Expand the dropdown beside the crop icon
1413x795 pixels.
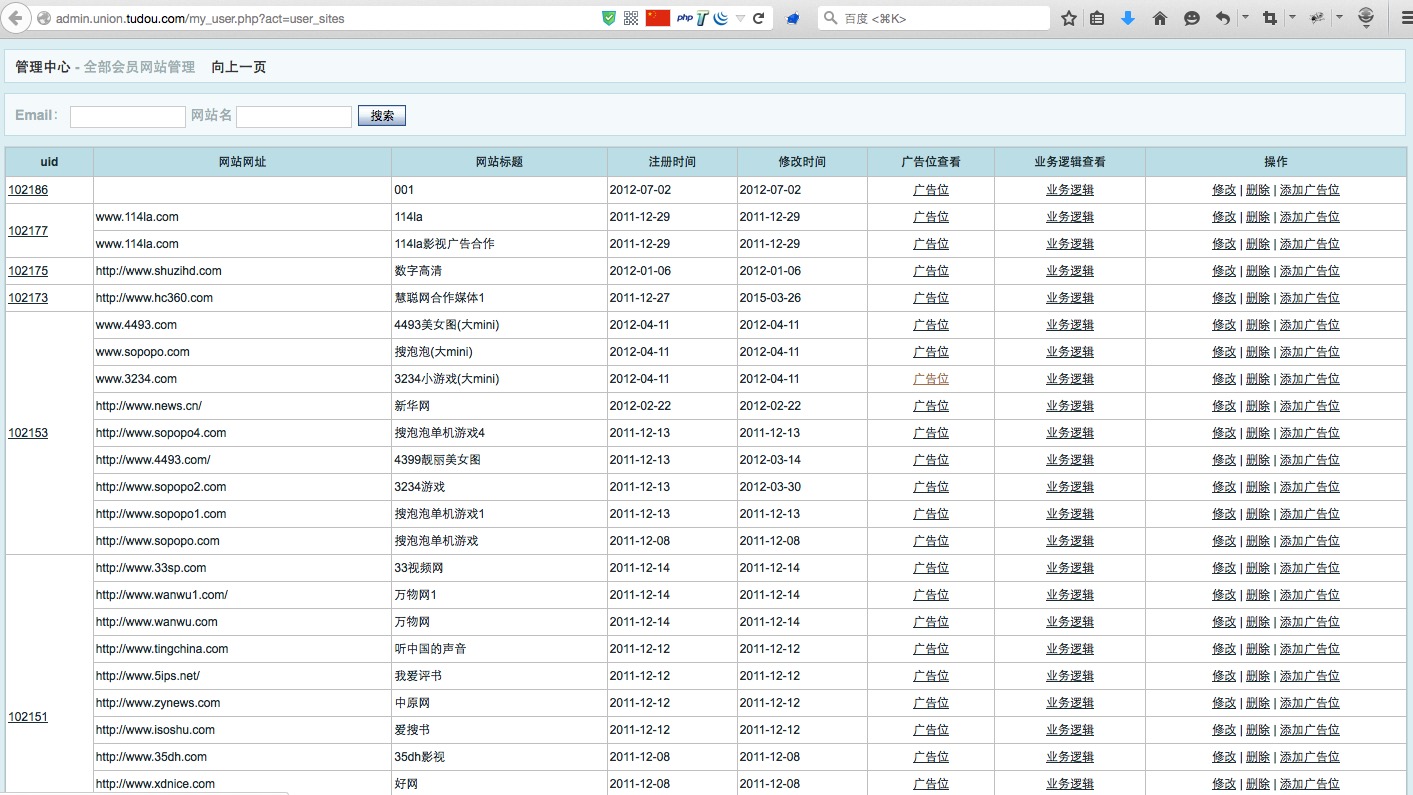(x=1292, y=17)
